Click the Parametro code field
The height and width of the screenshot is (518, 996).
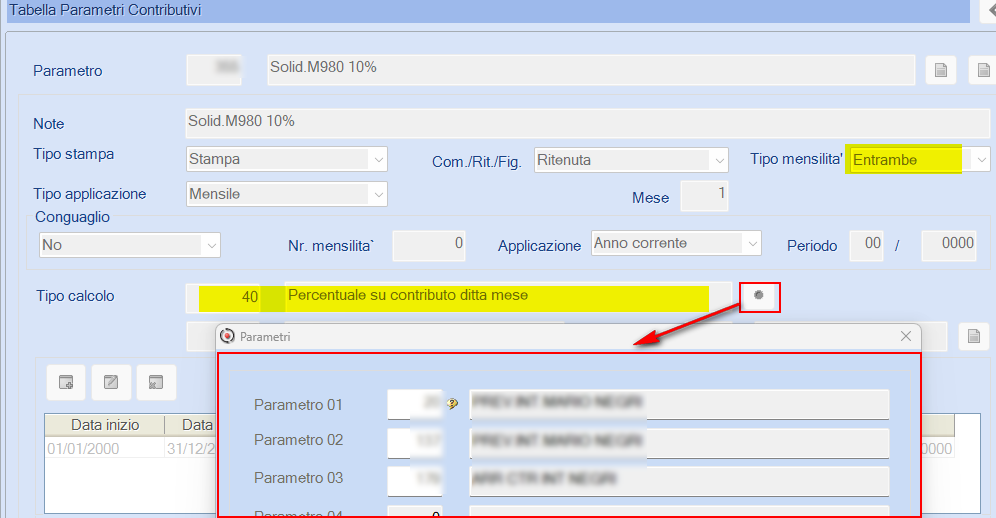214,70
